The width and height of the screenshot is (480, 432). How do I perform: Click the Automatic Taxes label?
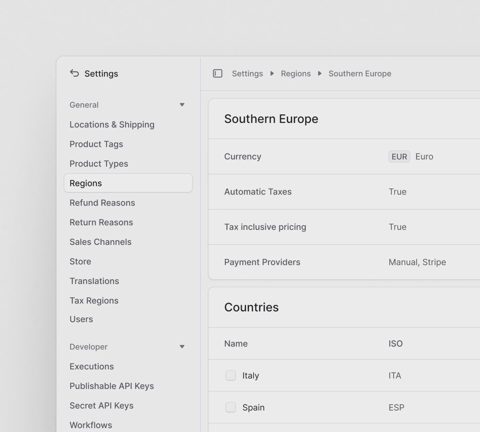258,192
